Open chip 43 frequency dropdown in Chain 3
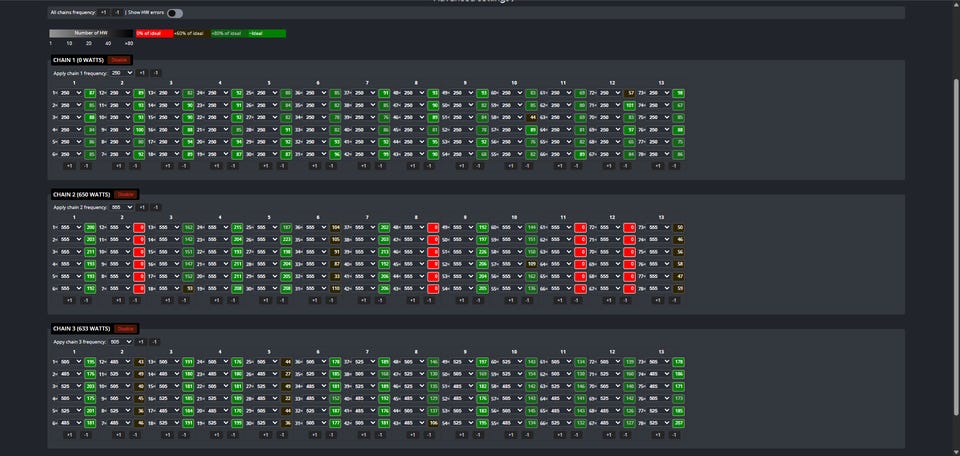The image size is (960, 456). pyautogui.click(x=414, y=423)
